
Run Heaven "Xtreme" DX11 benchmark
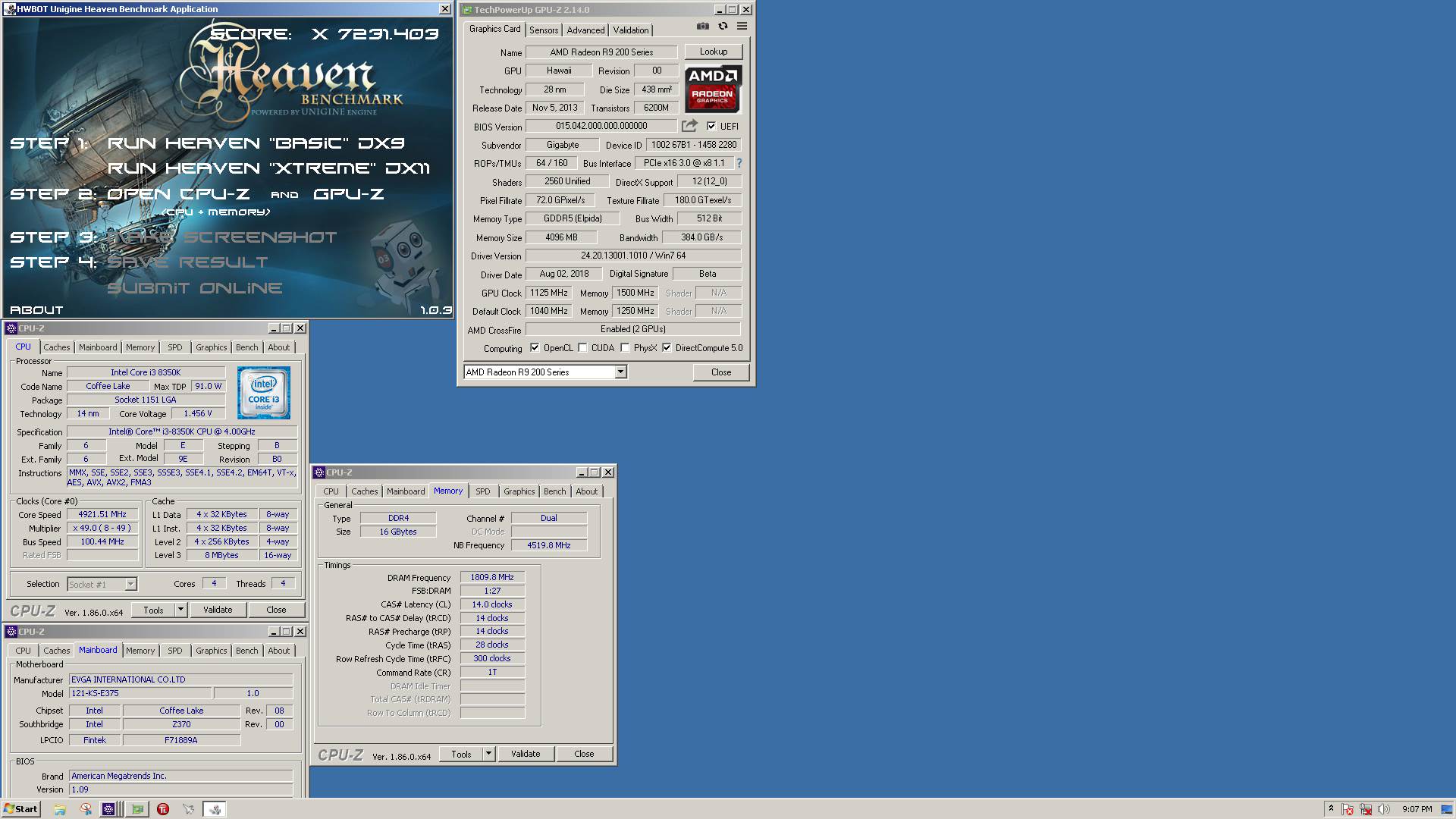pyautogui.click(x=268, y=168)
